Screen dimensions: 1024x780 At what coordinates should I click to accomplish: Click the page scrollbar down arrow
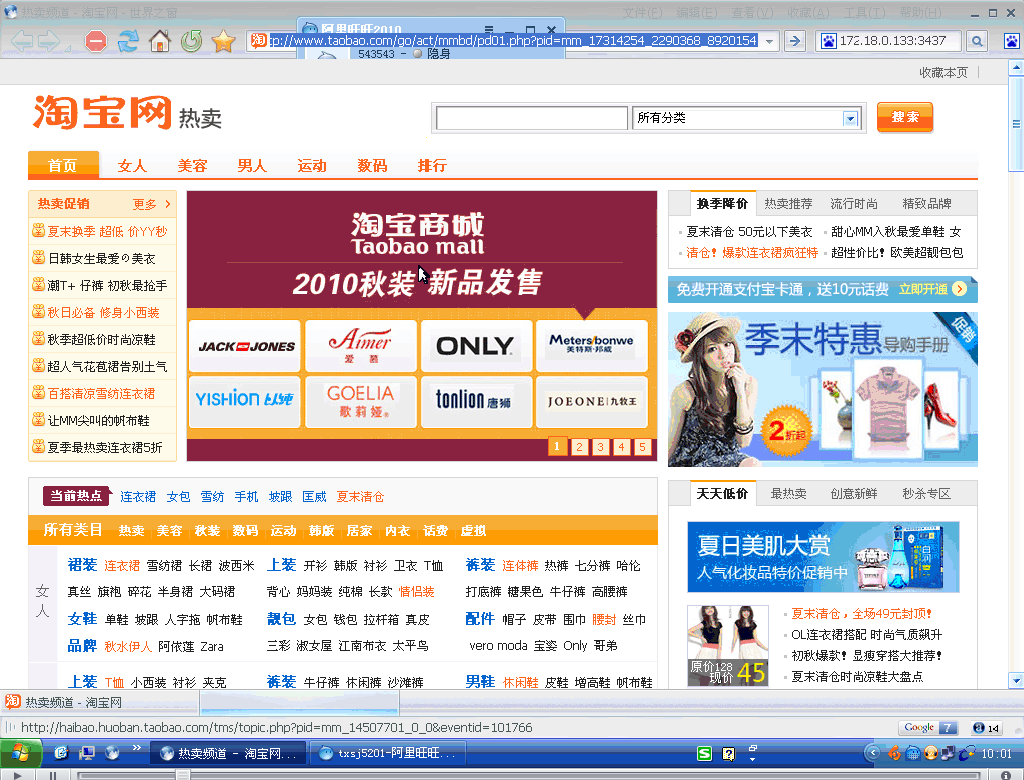(1016, 680)
